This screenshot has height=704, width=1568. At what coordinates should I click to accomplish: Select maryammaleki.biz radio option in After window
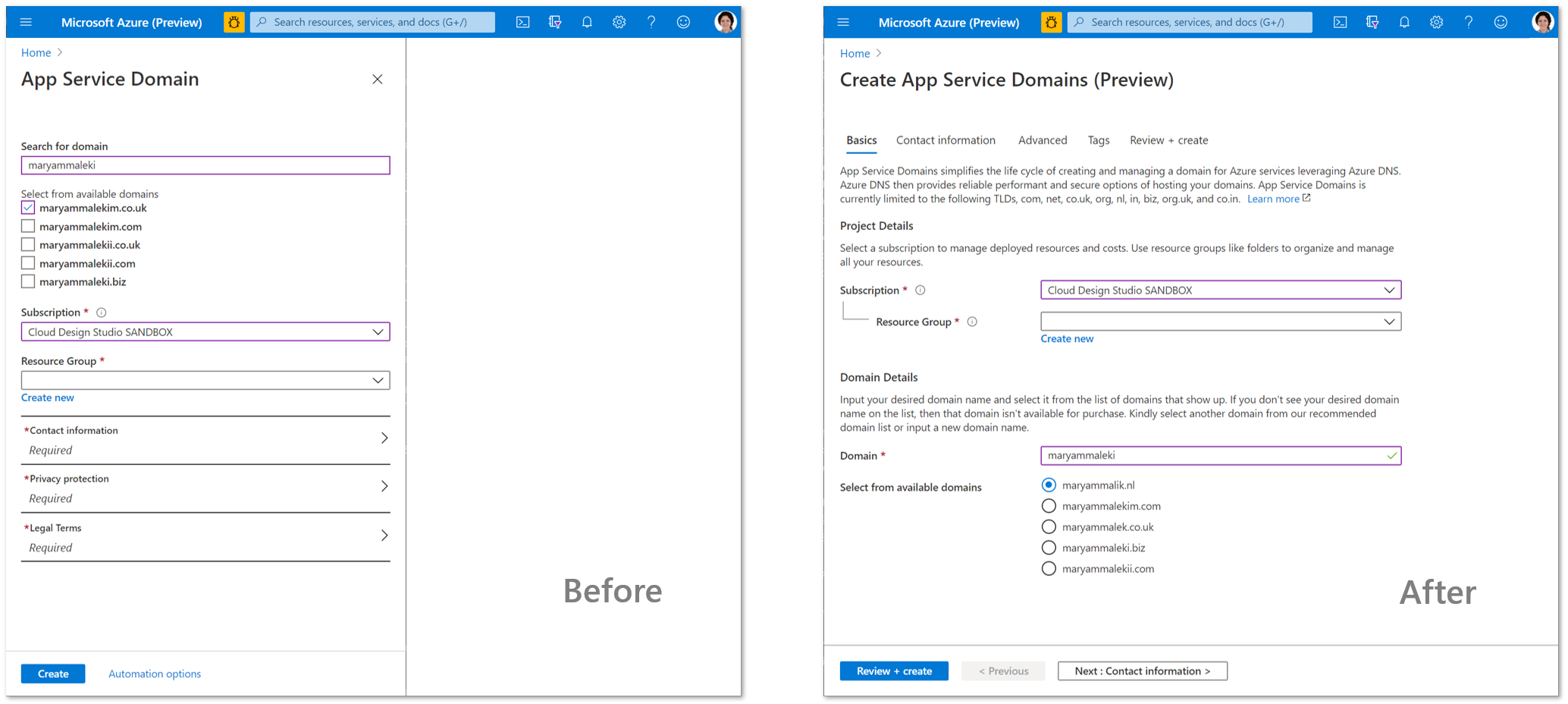tap(1049, 548)
